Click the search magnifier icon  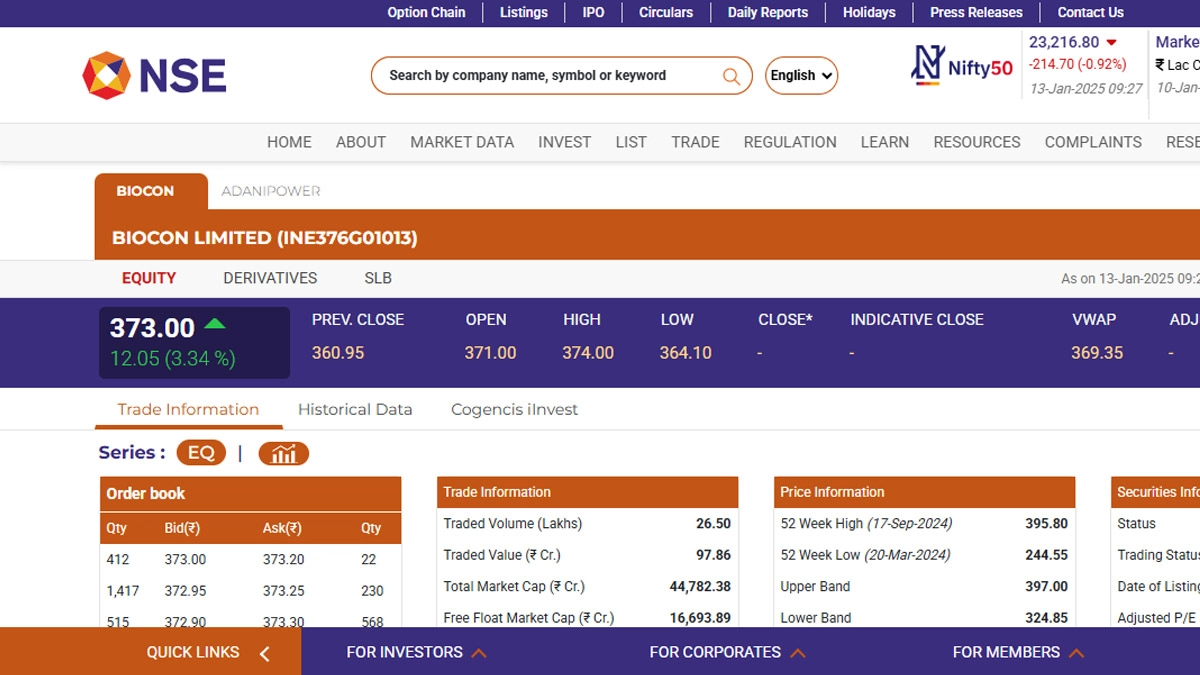click(x=732, y=76)
